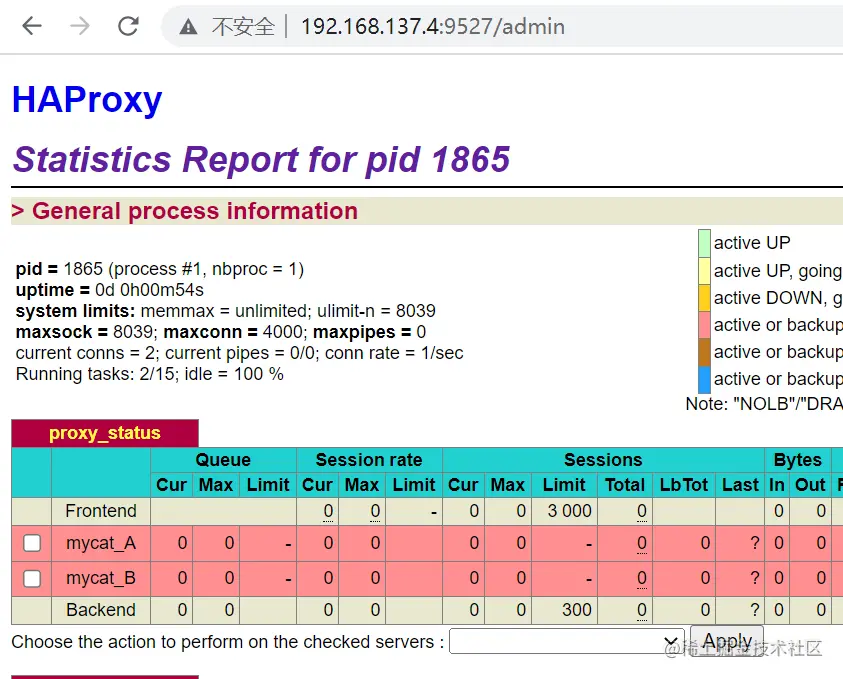Click the Total column header
The image size is (843, 679).
click(625, 485)
